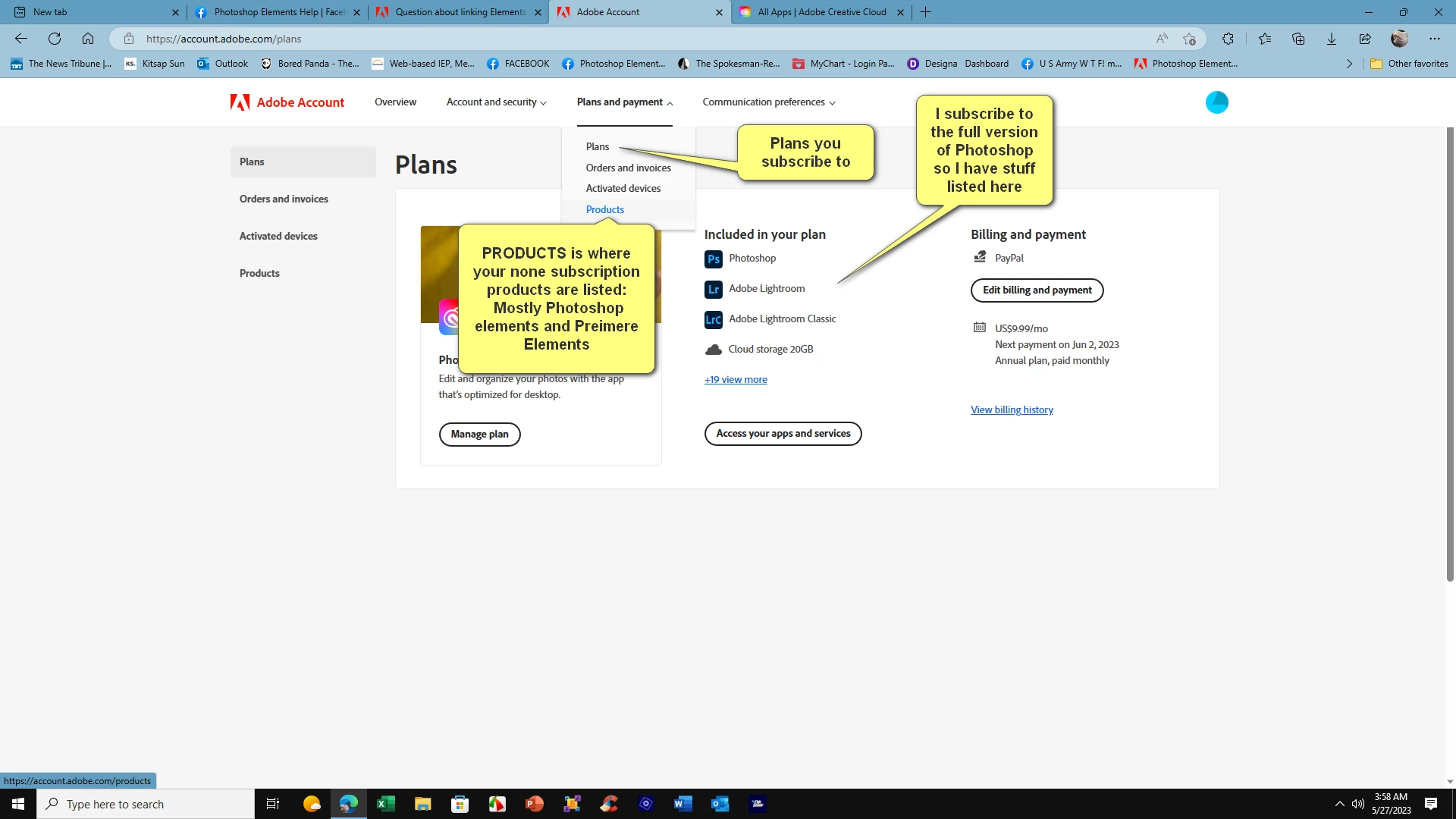Open the browser Extensions puzzle icon
This screenshot has width=1456, height=819.
(1228, 39)
